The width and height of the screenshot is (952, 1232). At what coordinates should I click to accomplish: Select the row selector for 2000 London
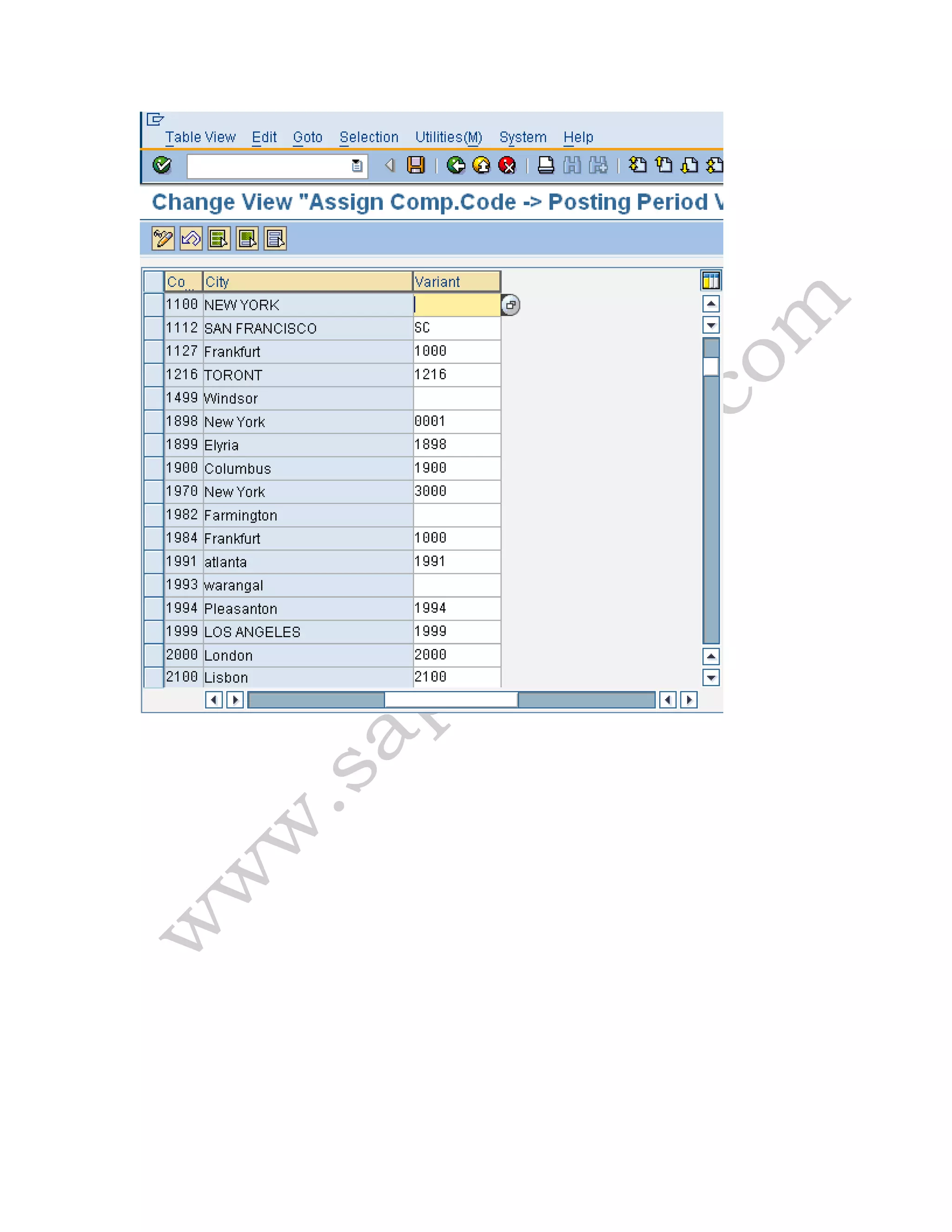pyautogui.click(x=153, y=655)
